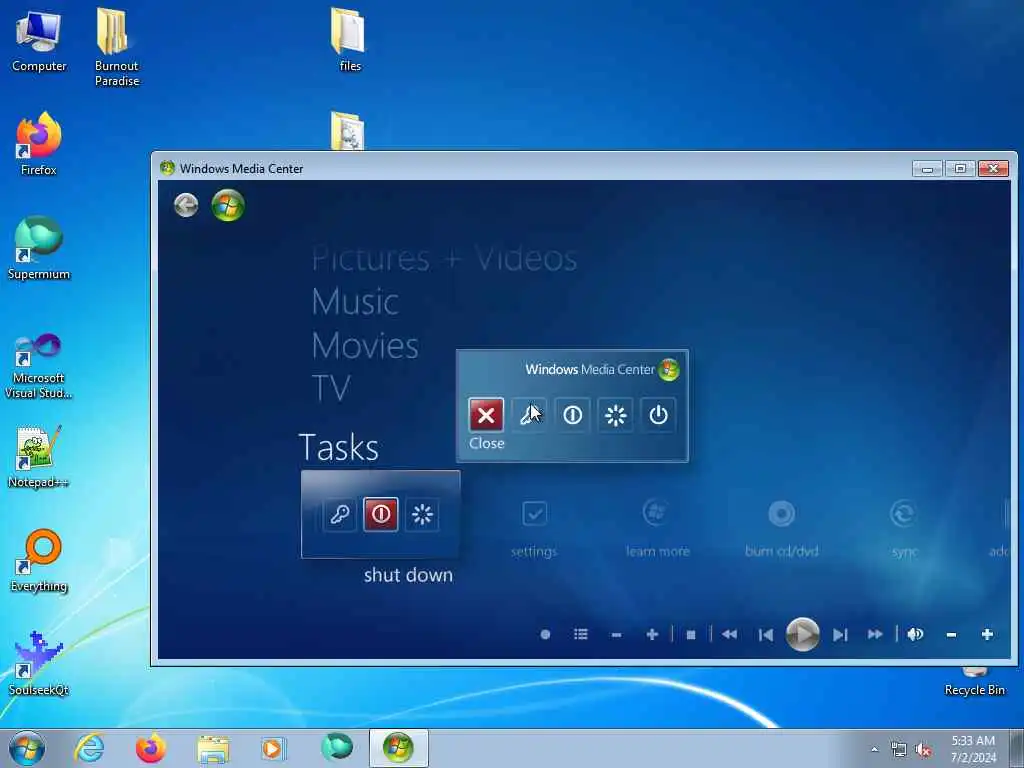
Task: Open the taskbar clock showing 5:33 AM
Action: (x=973, y=749)
